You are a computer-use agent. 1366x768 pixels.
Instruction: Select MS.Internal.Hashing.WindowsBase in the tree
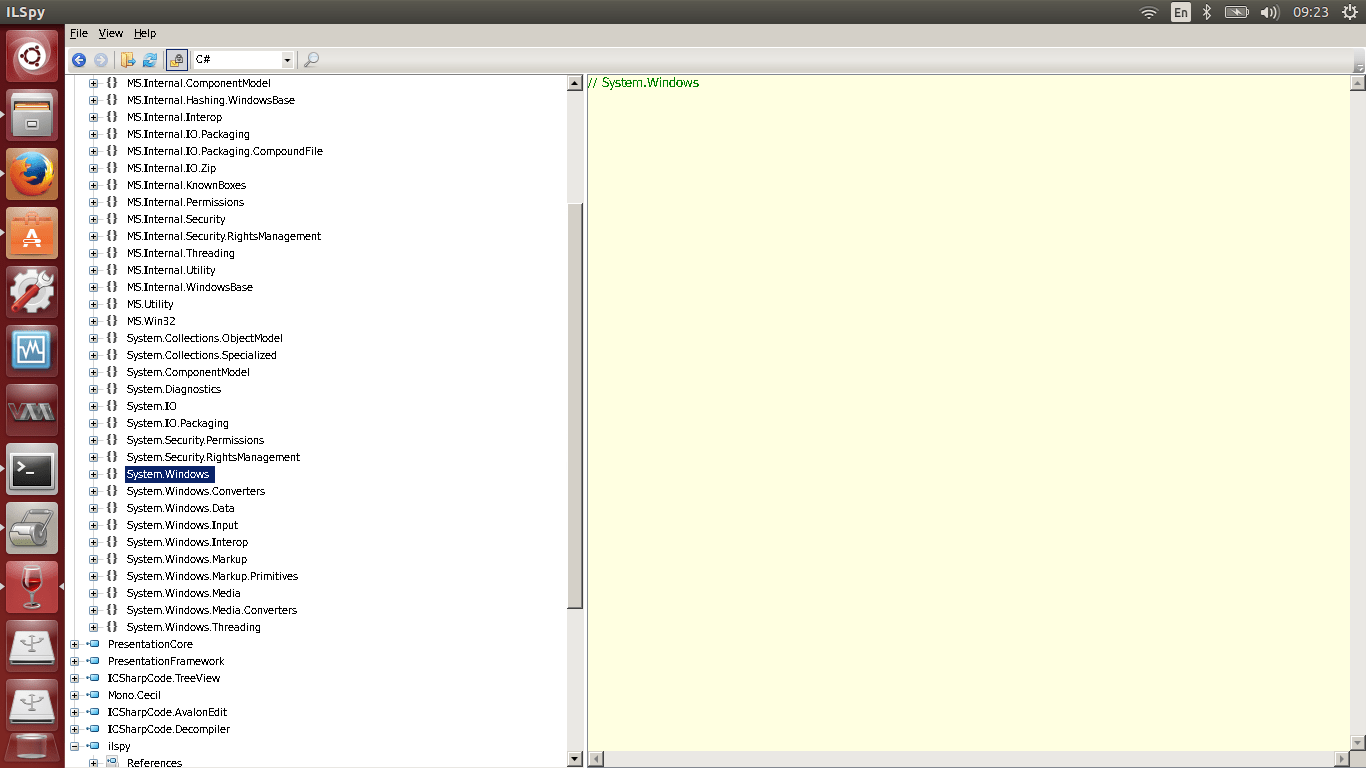211,100
